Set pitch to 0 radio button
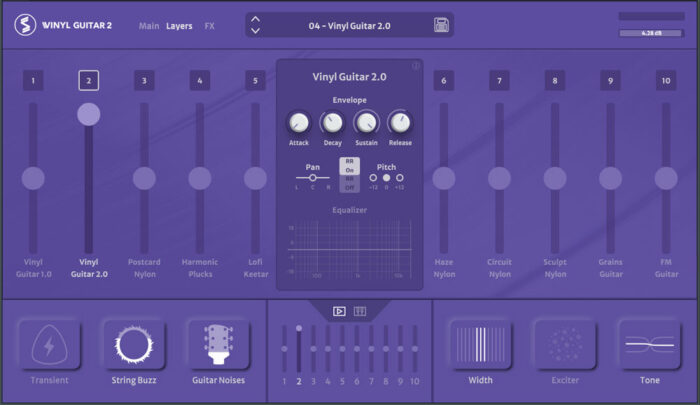 (x=386, y=178)
